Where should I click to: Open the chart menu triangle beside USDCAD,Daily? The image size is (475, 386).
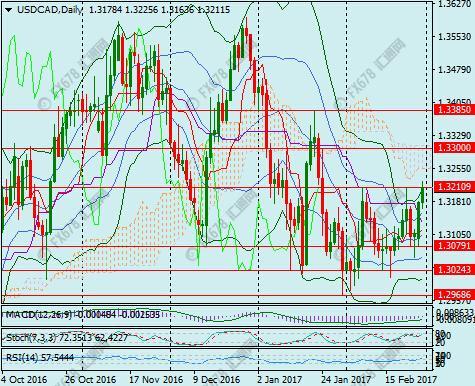(x=9, y=10)
